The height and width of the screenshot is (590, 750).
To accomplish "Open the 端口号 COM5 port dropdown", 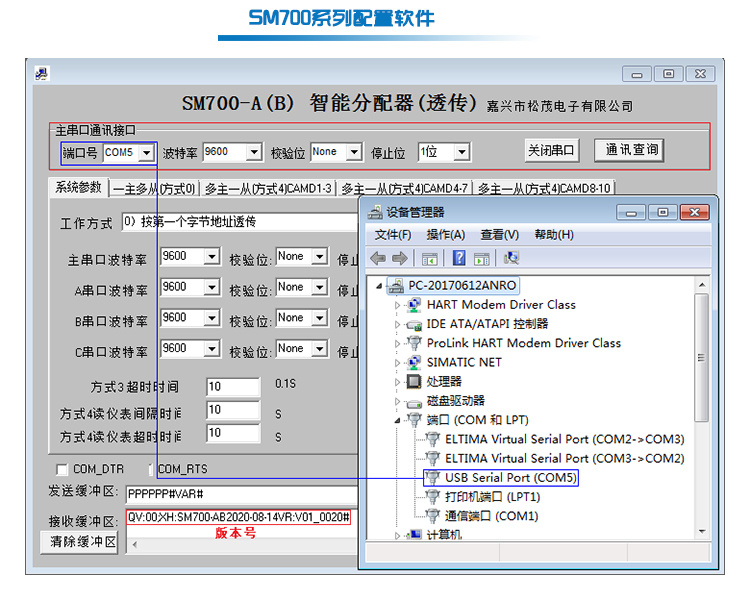I will tap(147, 153).
